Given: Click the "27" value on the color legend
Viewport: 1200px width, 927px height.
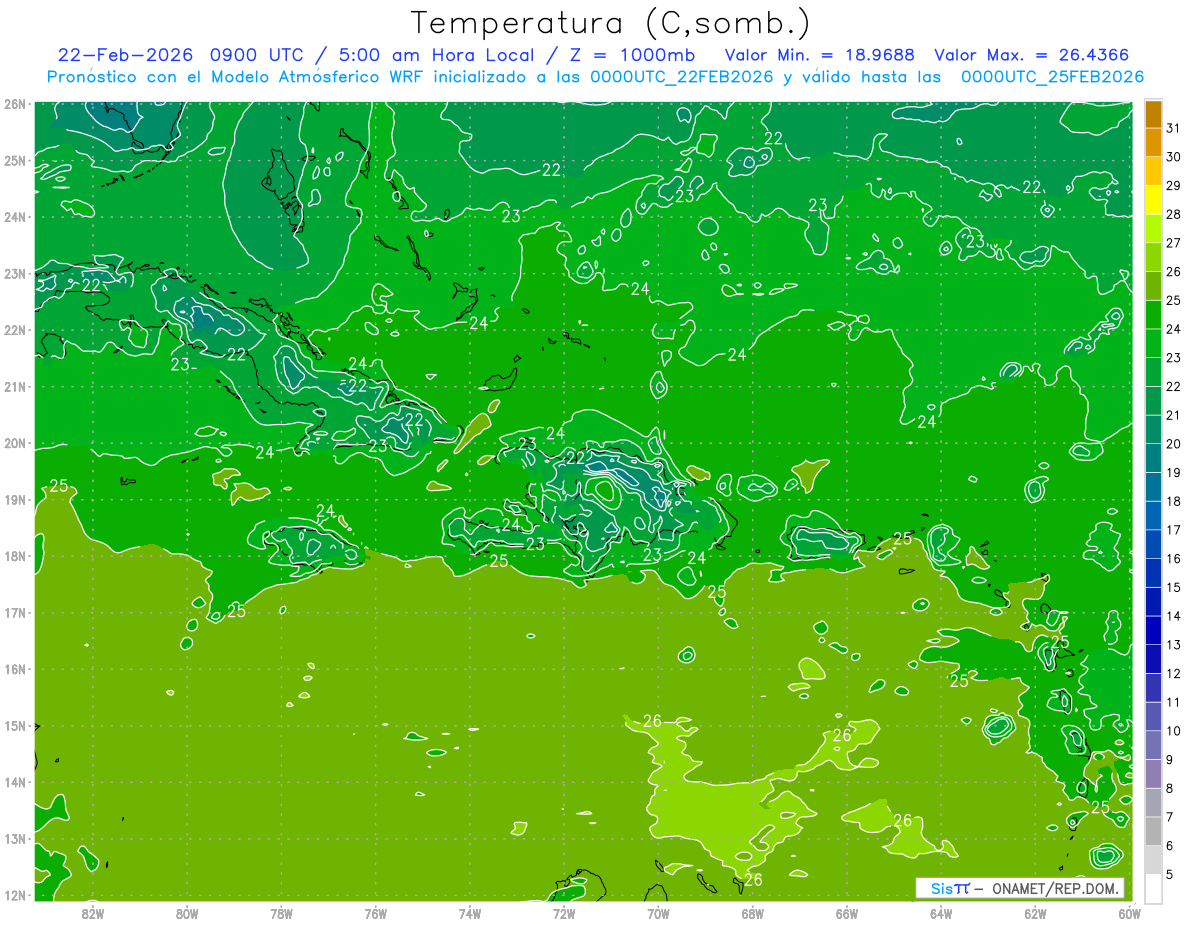Looking at the screenshot, I should (1173, 243).
